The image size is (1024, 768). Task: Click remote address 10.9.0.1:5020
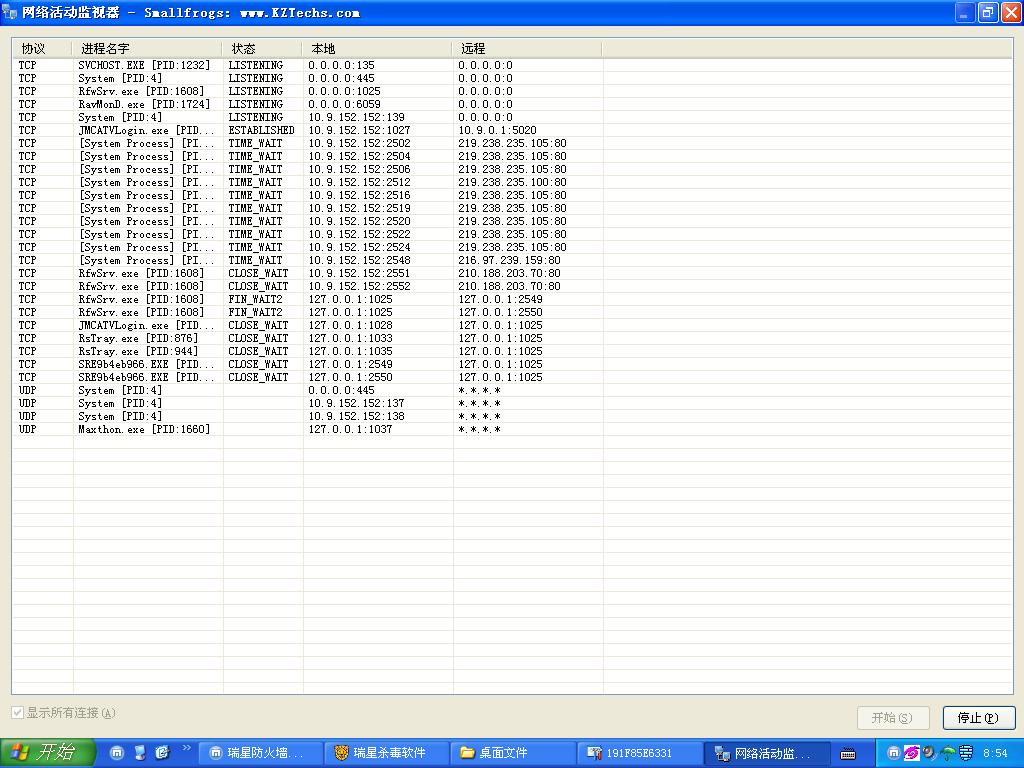coord(498,131)
